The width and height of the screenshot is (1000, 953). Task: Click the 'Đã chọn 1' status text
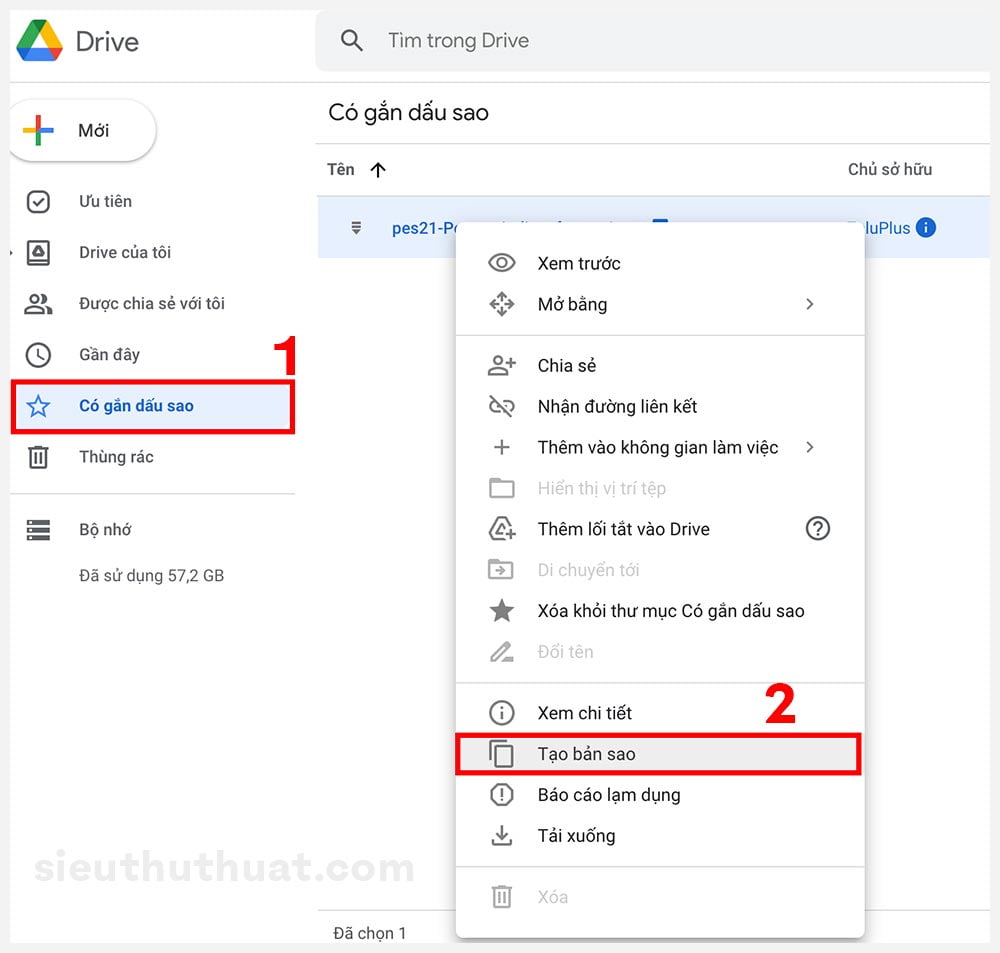tap(369, 933)
